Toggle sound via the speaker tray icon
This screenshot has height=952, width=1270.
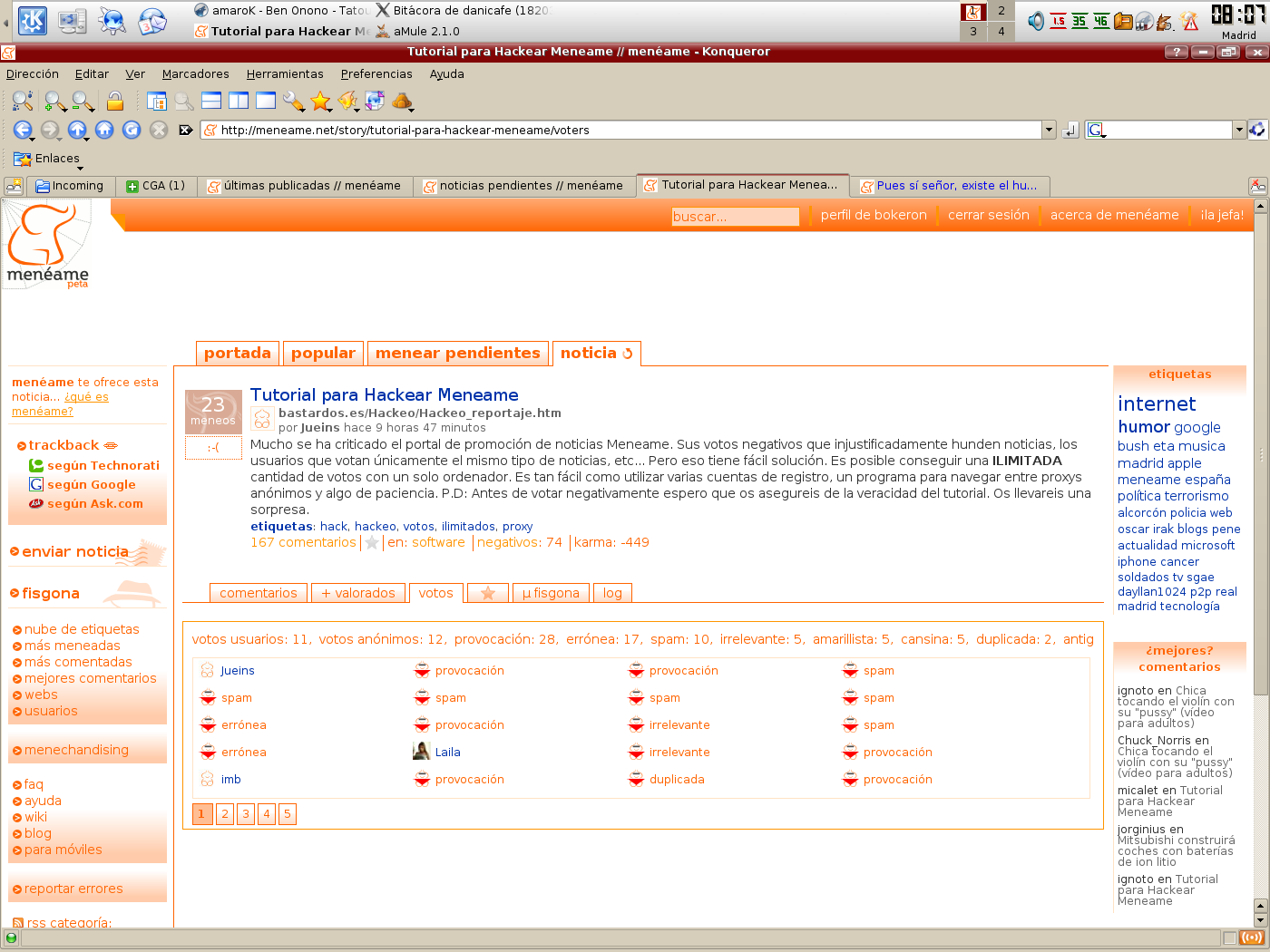tap(1035, 21)
